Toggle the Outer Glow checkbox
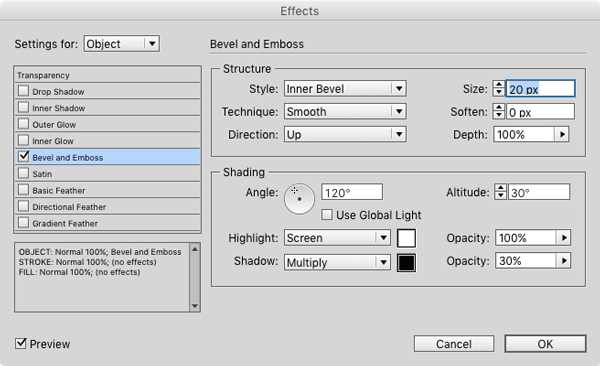This screenshot has height=366, width=600. tap(23, 124)
